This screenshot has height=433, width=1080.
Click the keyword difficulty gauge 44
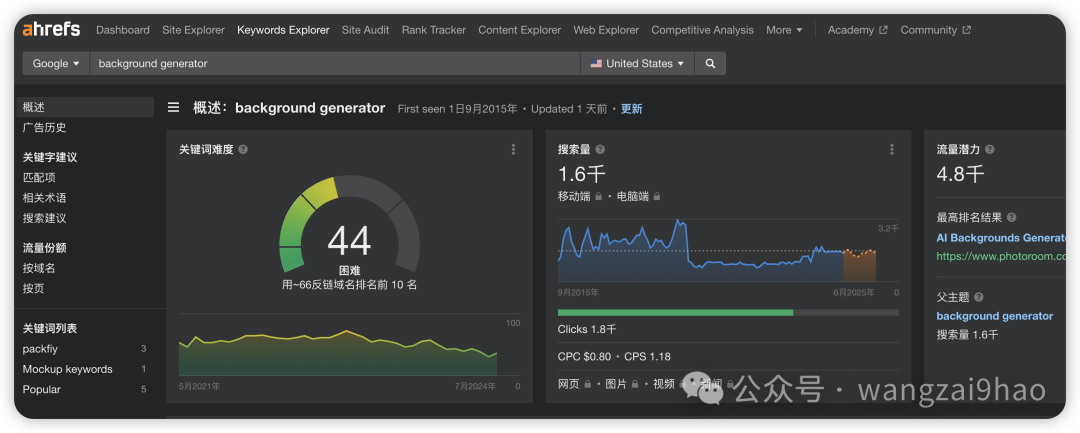(x=349, y=227)
